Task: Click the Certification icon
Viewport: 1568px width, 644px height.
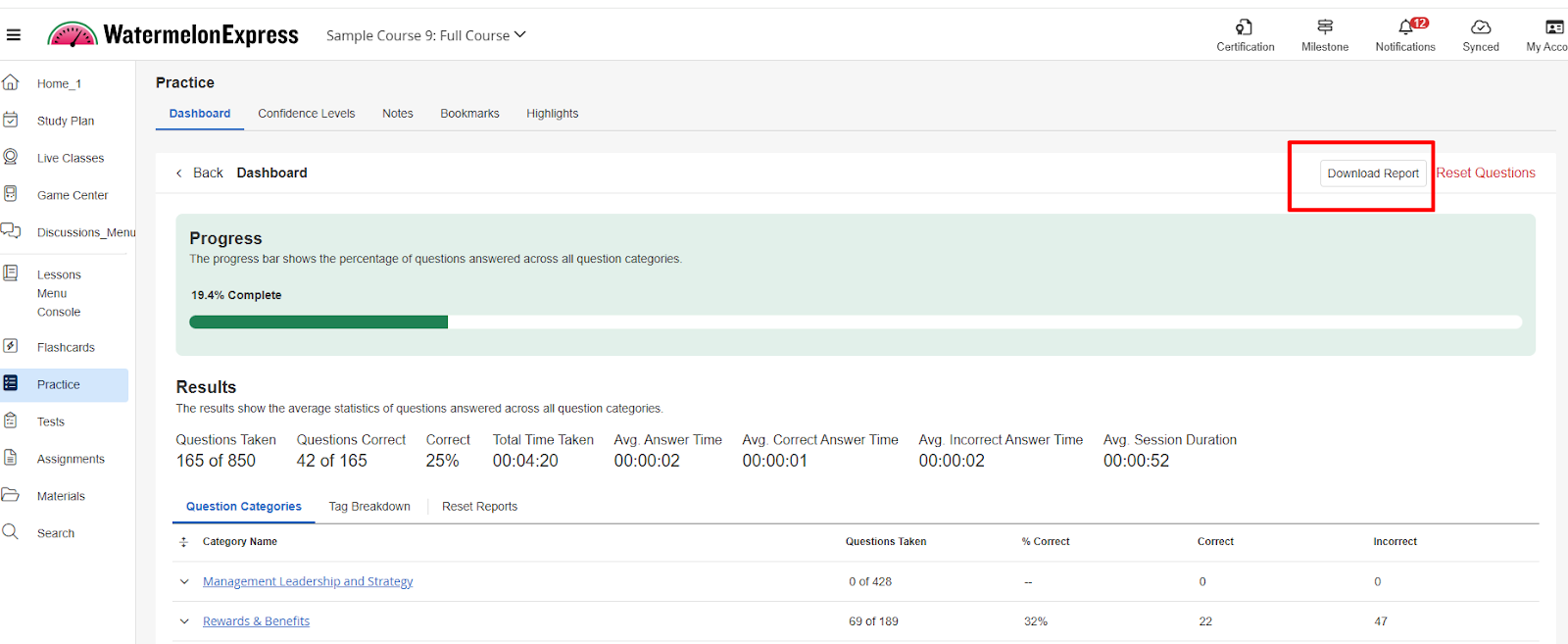Action: pyautogui.click(x=1245, y=27)
